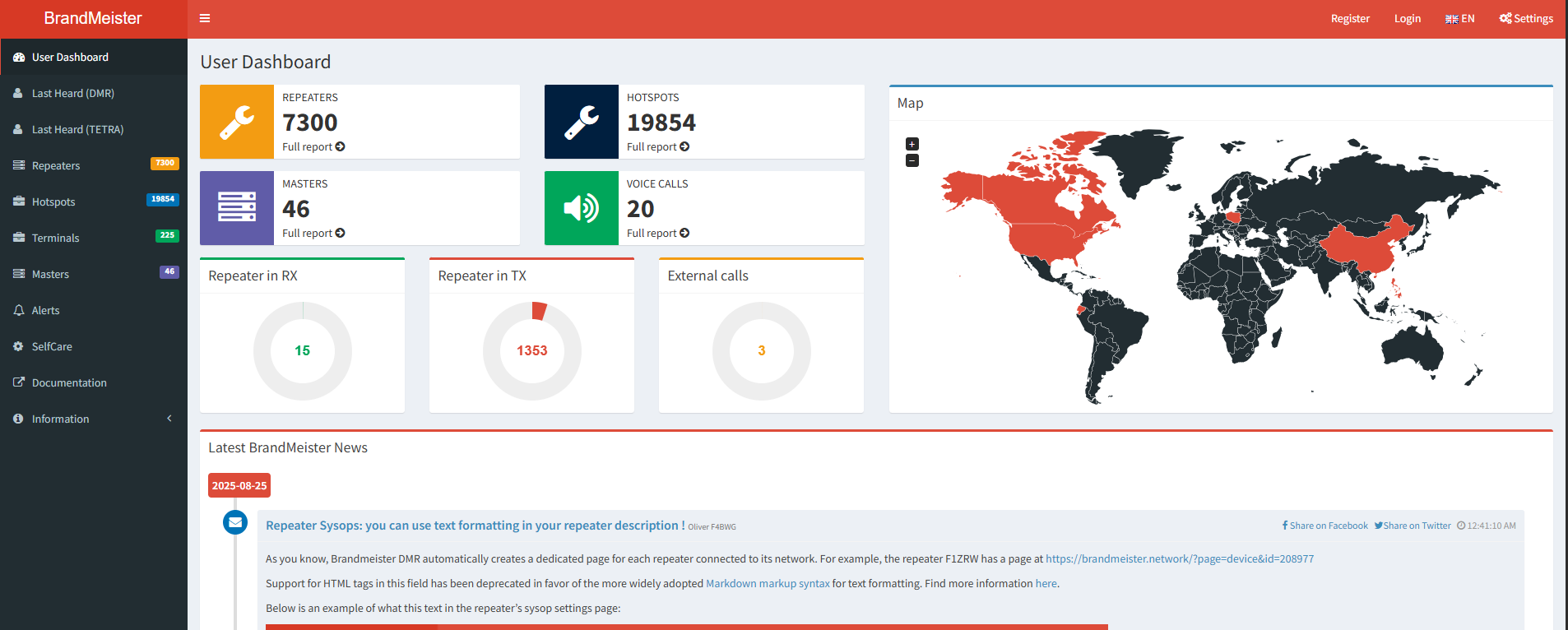
Task: Zoom out on the map
Action: (x=912, y=161)
